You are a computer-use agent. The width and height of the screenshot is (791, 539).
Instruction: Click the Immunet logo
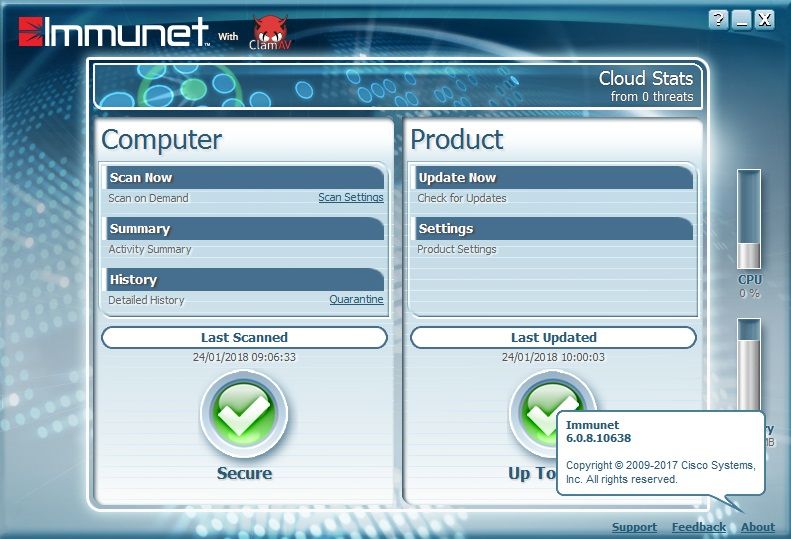coord(114,32)
